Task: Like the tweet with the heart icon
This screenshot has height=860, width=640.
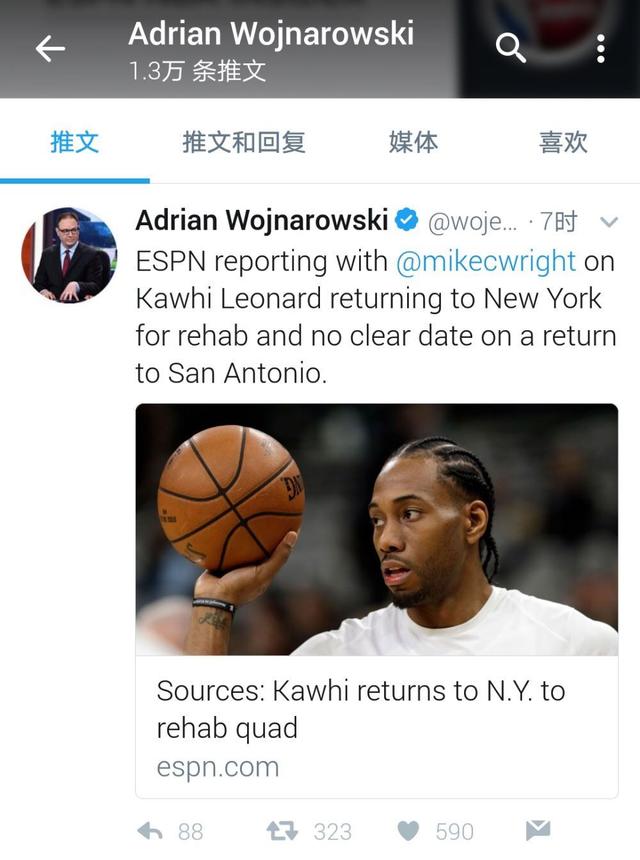Action: [x=408, y=831]
